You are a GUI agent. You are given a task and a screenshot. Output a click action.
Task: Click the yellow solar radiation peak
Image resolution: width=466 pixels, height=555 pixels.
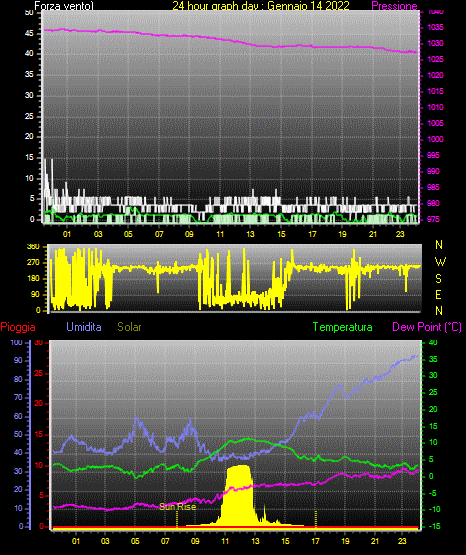tap(239, 496)
